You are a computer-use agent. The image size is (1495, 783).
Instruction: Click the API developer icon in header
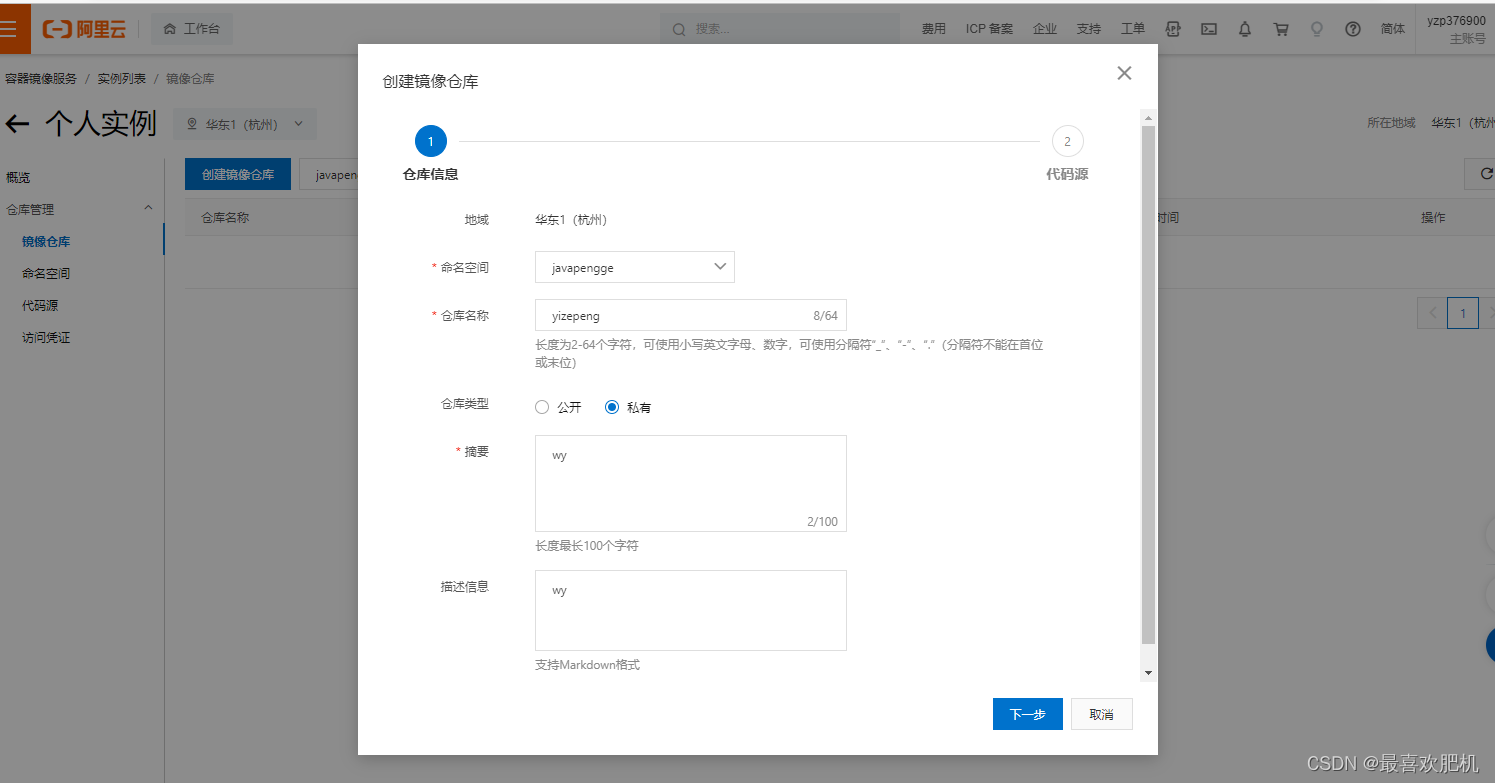point(1173,29)
